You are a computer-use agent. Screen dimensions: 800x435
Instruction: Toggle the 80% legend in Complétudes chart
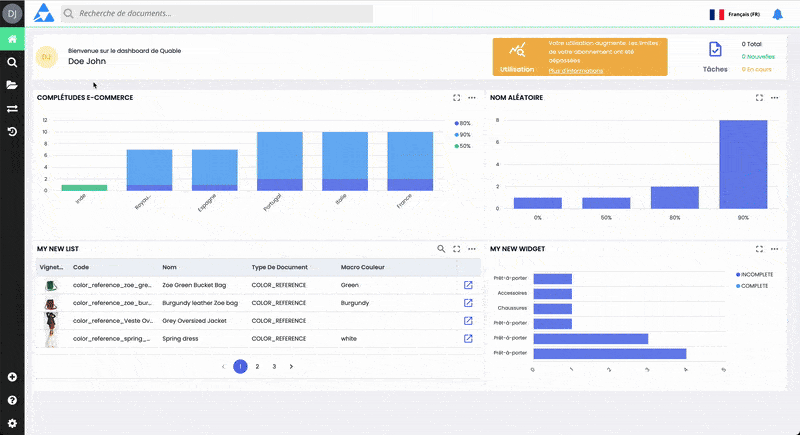pos(463,123)
